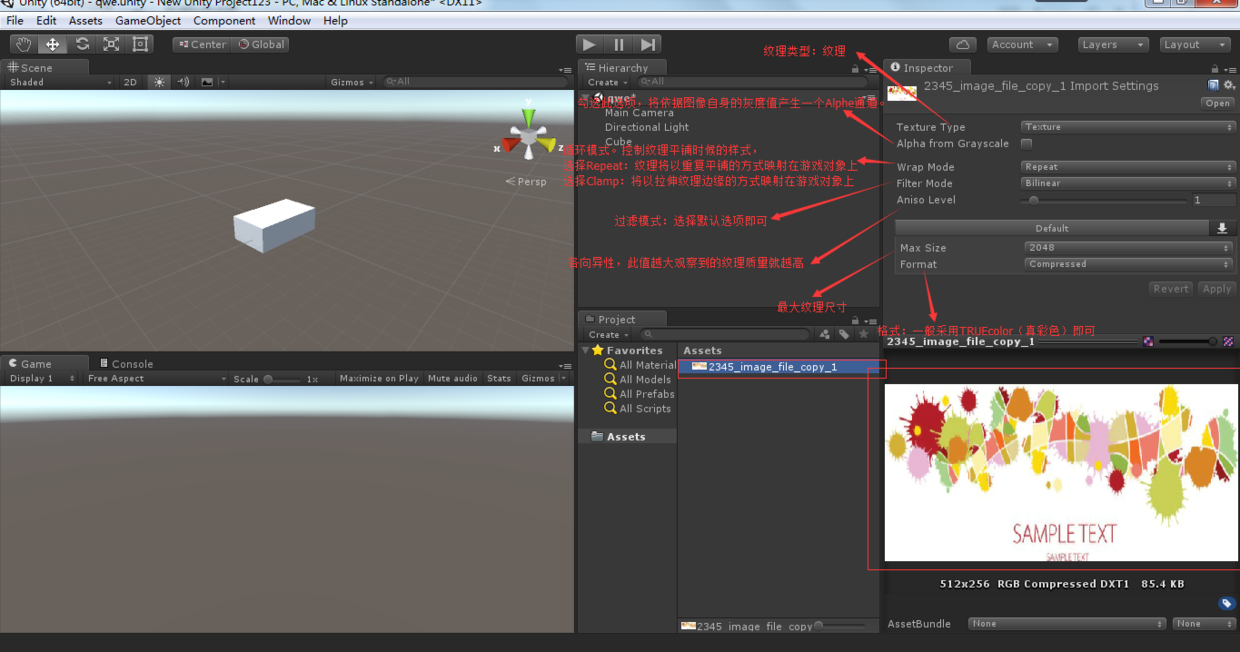Select the Rect Transform tool
The width and height of the screenshot is (1240, 652).
point(140,44)
